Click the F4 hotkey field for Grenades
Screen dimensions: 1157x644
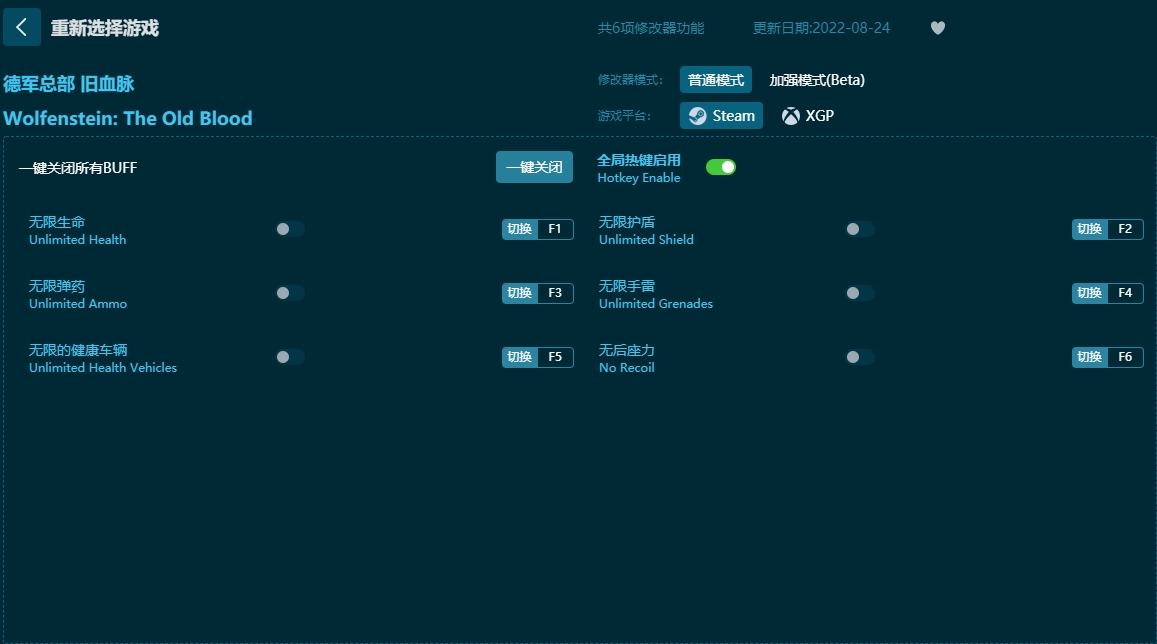coord(1124,293)
